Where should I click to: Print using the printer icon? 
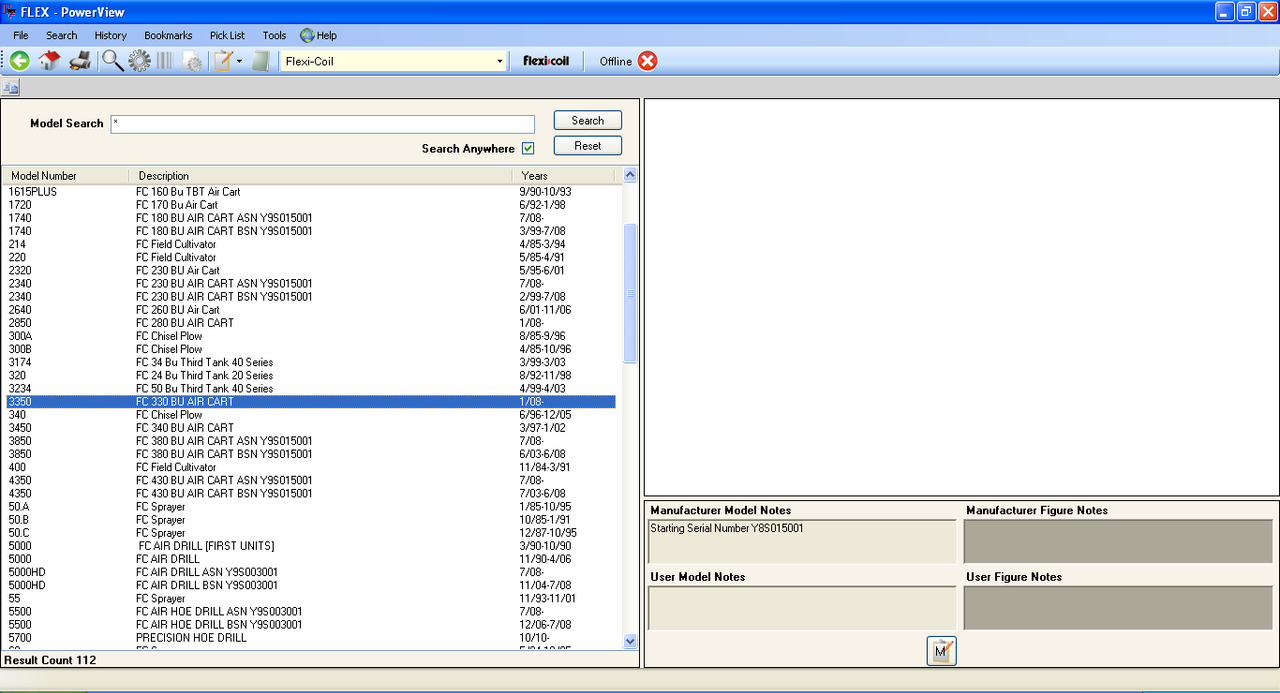(x=80, y=61)
